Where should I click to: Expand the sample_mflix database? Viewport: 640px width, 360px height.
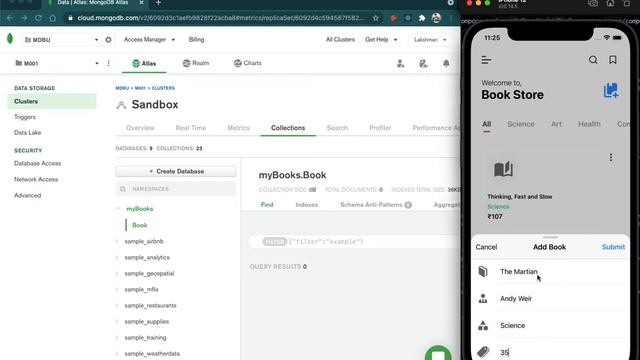coord(117,289)
